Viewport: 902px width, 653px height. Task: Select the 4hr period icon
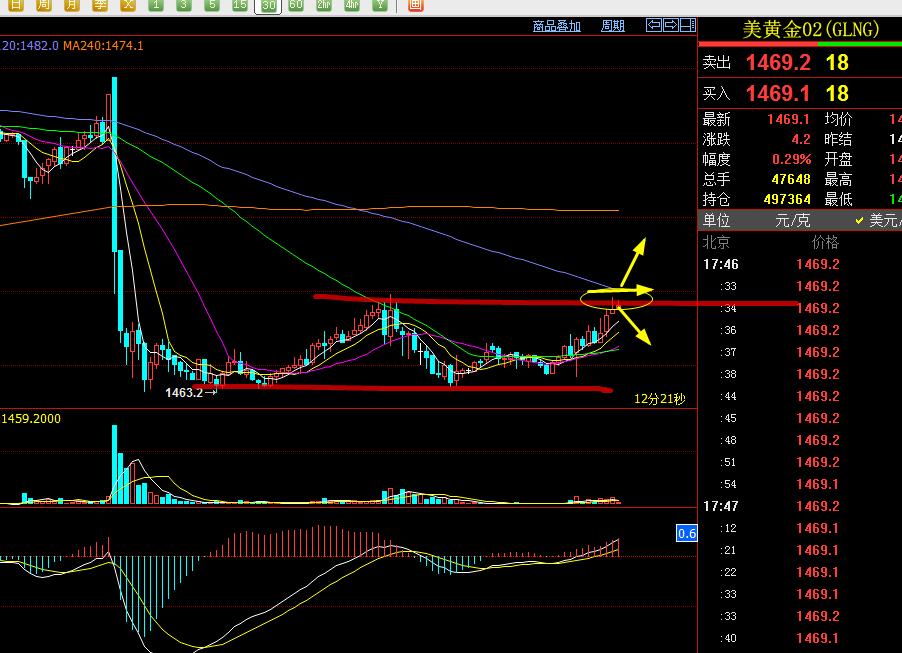click(x=352, y=5)
